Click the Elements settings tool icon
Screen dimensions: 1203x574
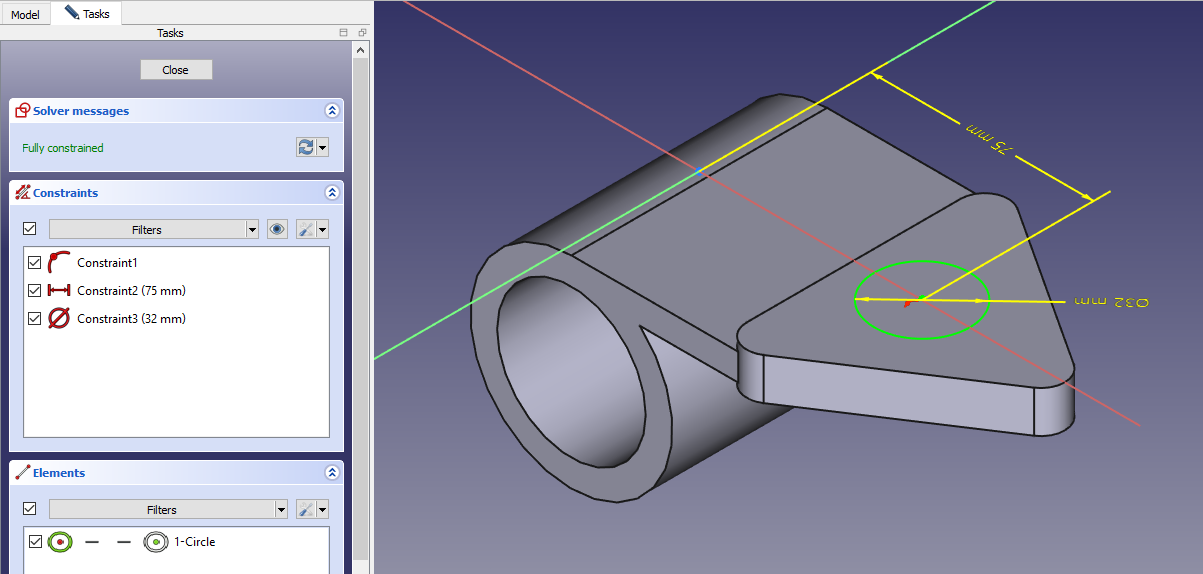pos(307,510)
